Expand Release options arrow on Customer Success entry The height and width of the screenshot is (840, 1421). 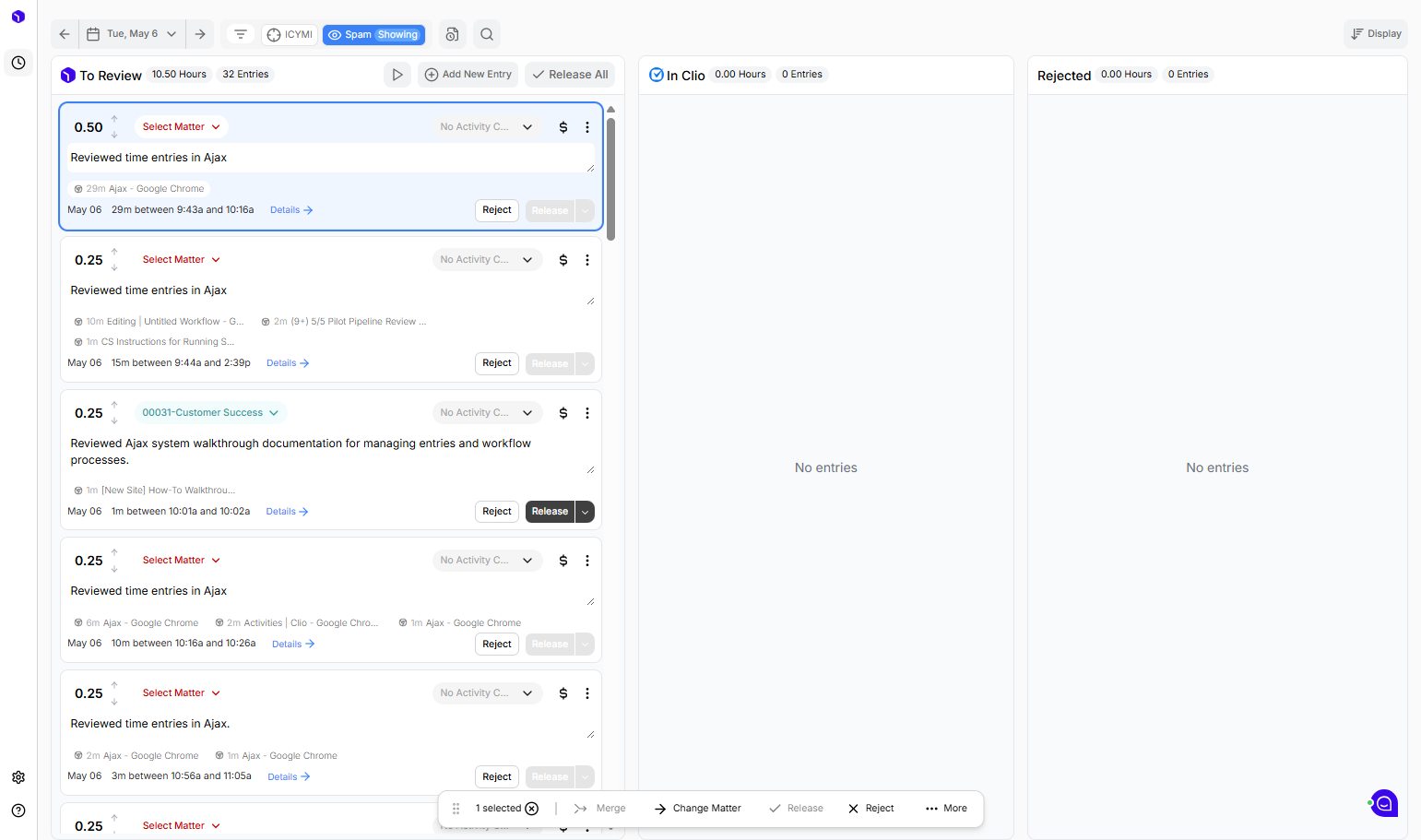click(x=585, y=512)
